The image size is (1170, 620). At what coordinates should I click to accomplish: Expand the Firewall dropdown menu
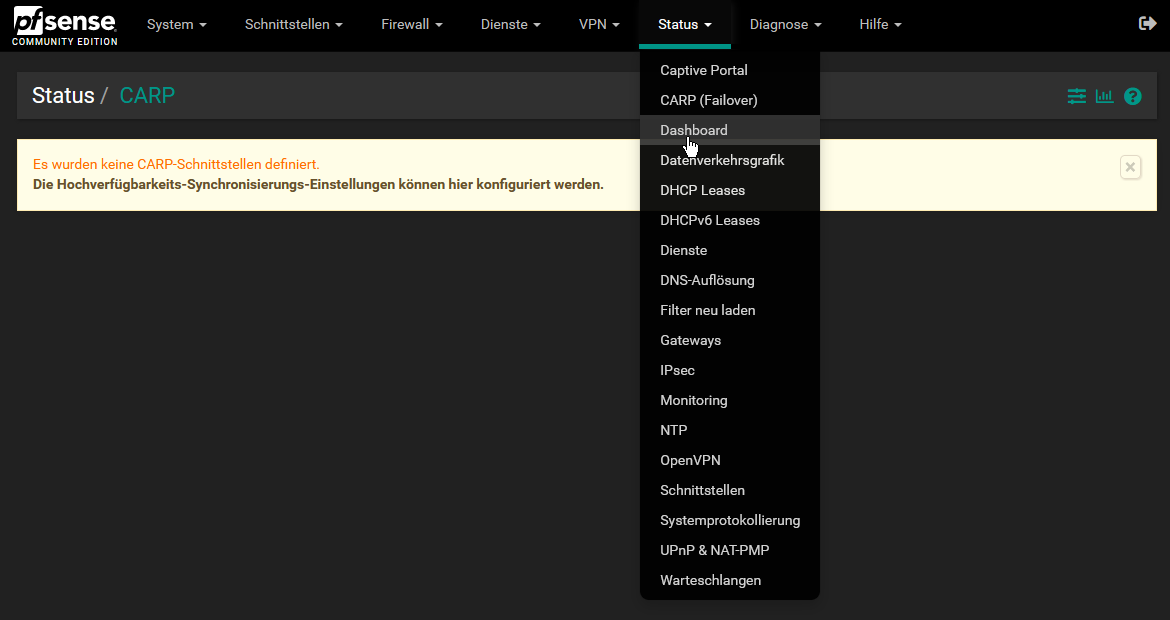[x=412, y=25]
